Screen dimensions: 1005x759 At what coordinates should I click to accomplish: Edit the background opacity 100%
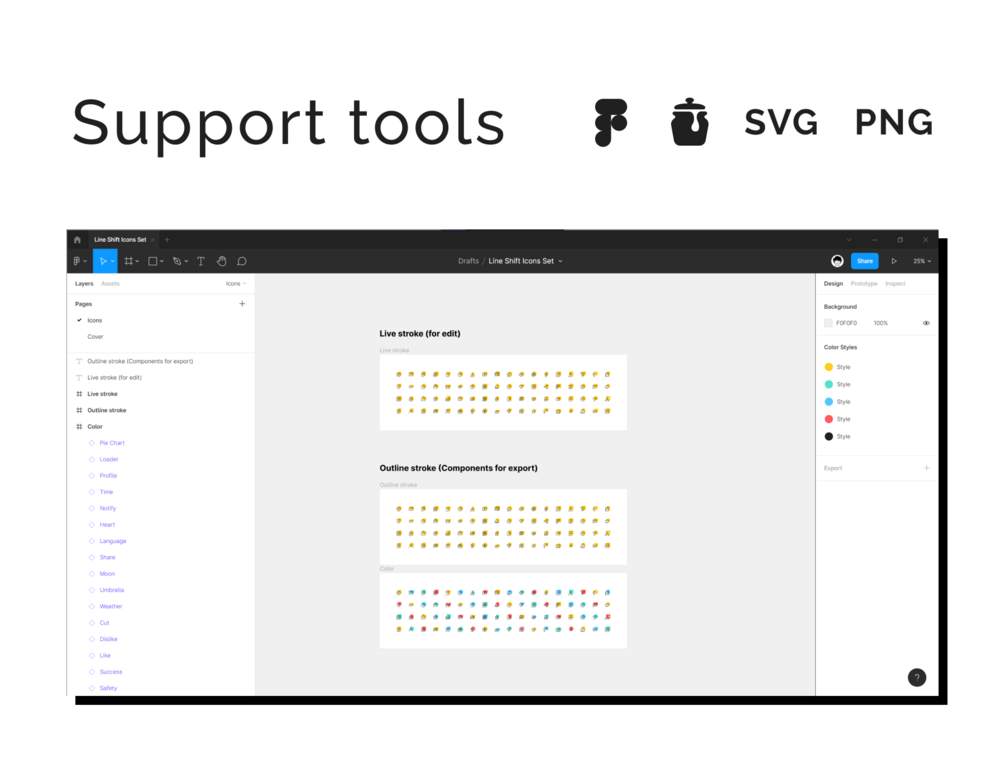[x=881, y=323]
